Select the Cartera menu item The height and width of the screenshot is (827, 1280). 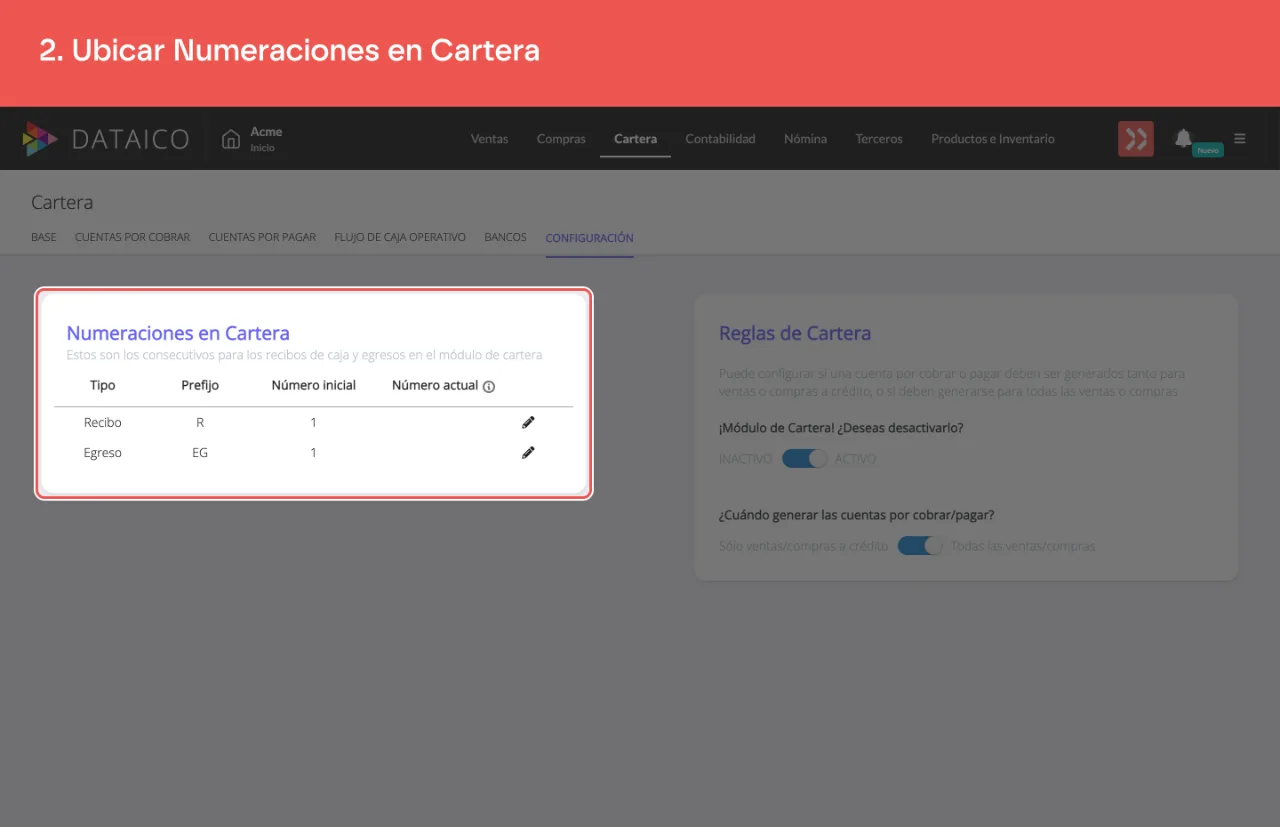(x=635, y=139)
